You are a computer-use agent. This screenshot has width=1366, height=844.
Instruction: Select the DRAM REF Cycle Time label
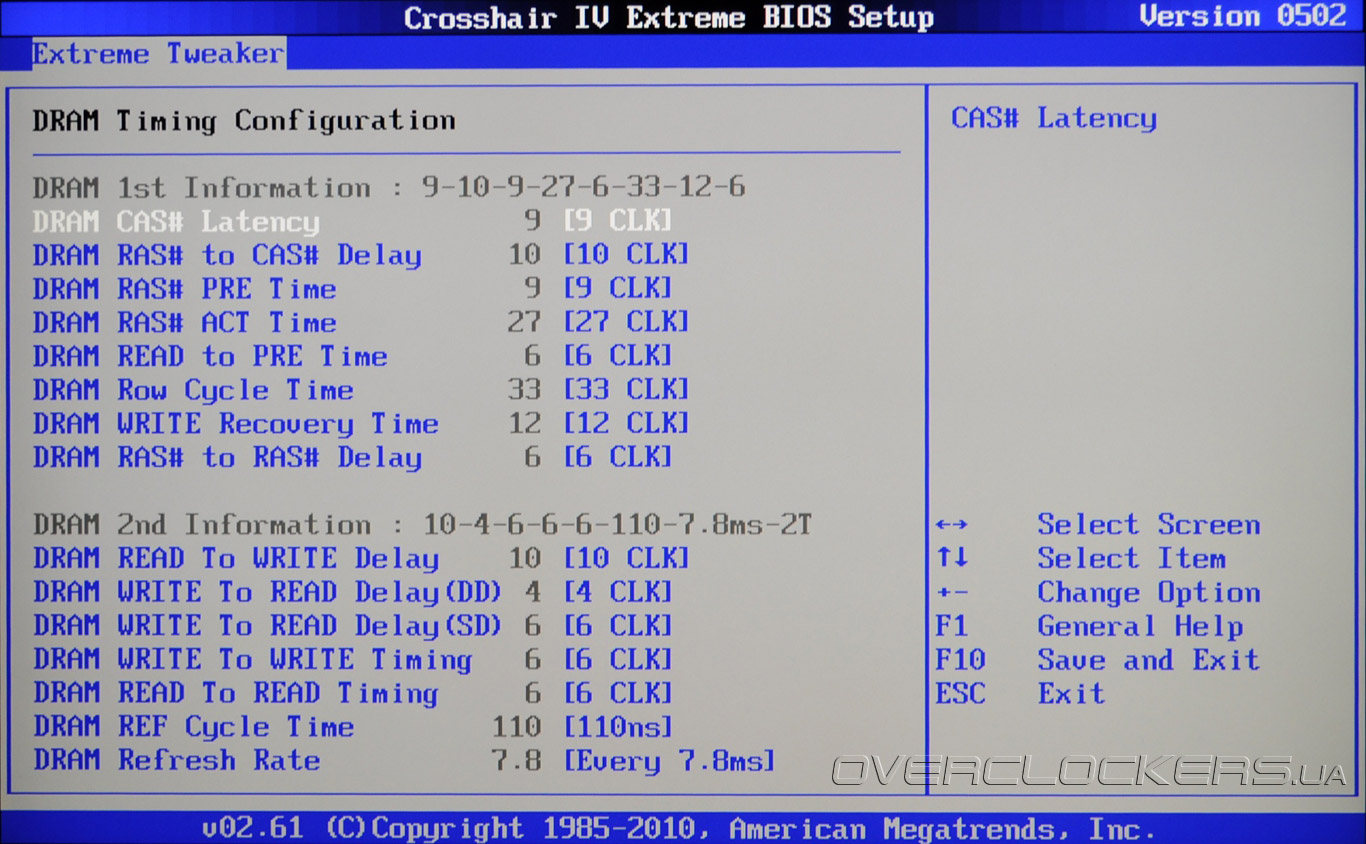(193, 727)
